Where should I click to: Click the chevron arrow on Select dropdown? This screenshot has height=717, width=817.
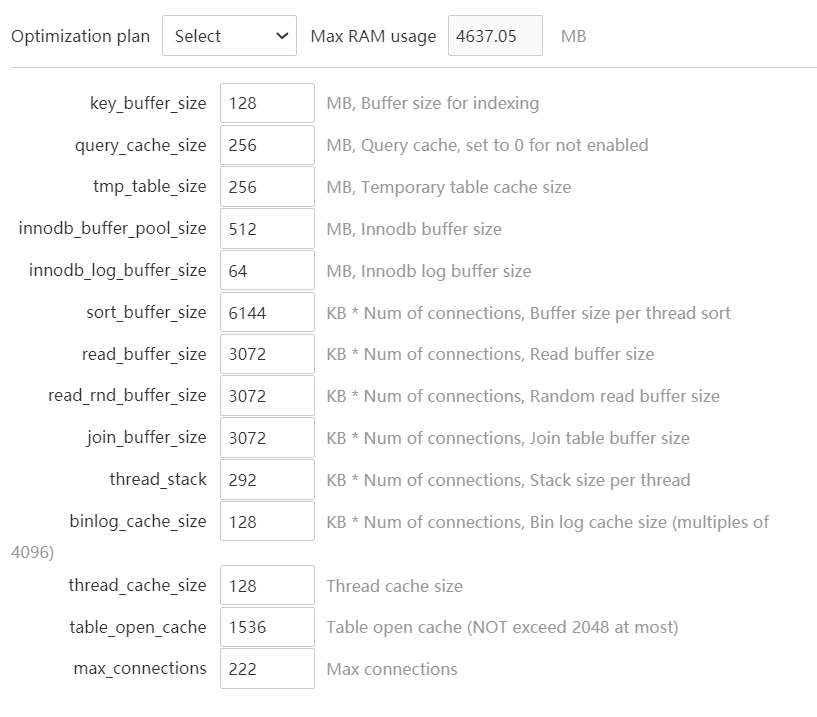(281, 36)
